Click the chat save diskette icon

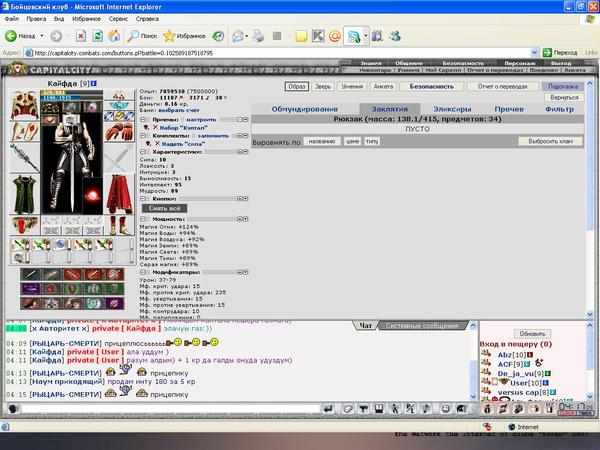coord(379,409)
